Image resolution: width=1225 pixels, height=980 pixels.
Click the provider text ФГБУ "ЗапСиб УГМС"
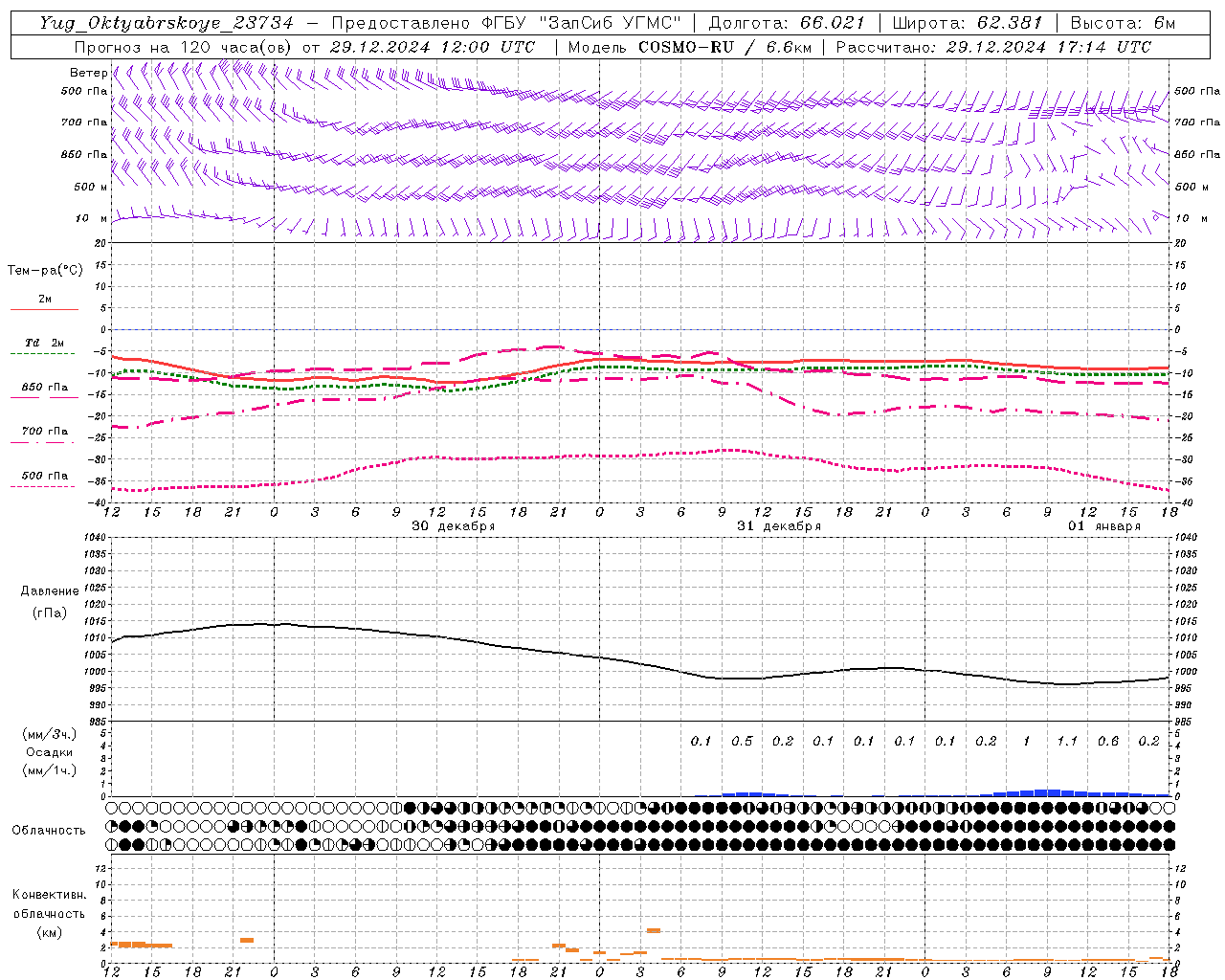click(x=581, y=23)
